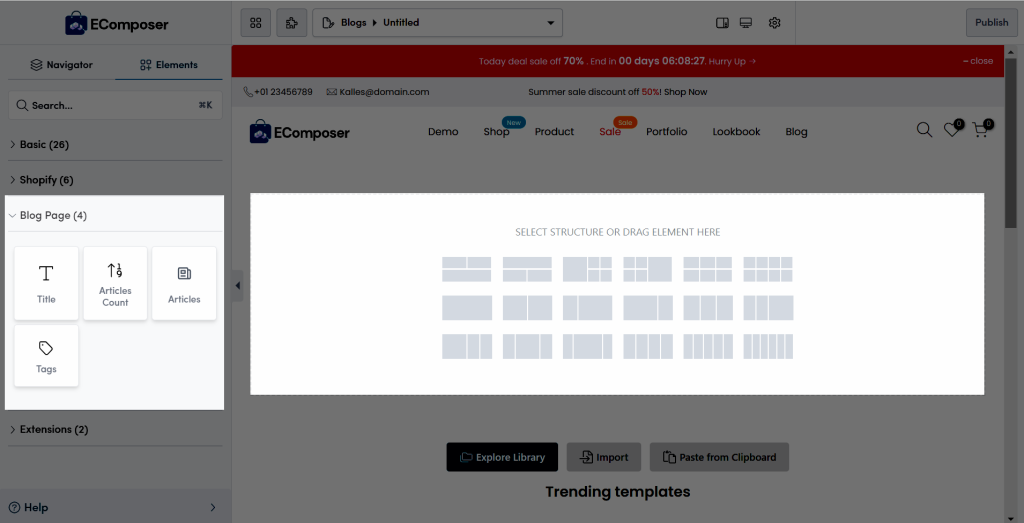
Task: Click Paste from Clipboard button
Action: 719,457
